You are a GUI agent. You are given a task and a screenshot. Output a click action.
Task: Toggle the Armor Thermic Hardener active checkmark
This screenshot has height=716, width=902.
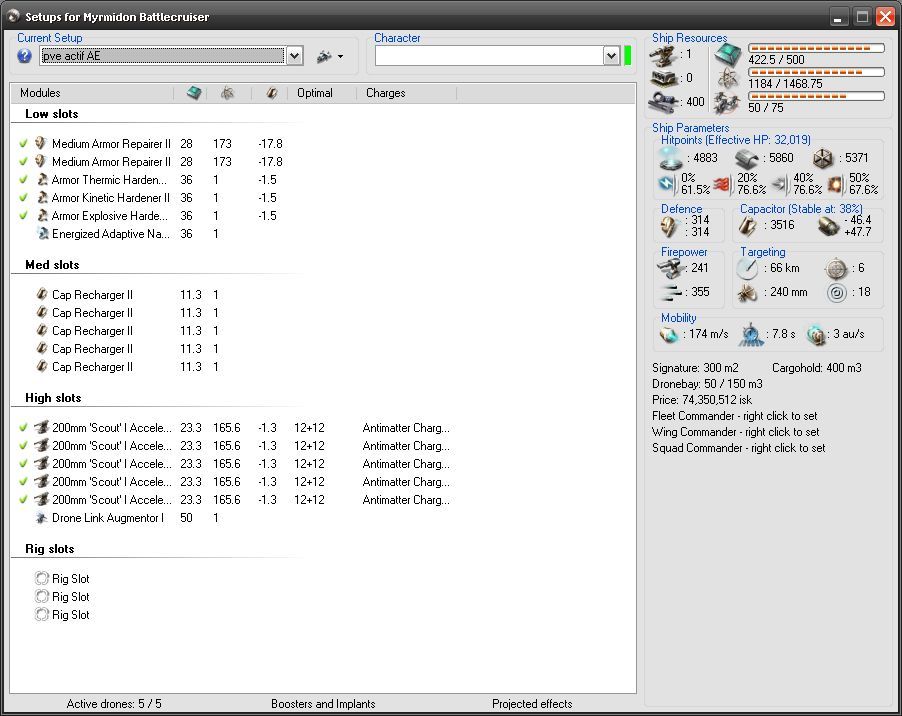23,179
